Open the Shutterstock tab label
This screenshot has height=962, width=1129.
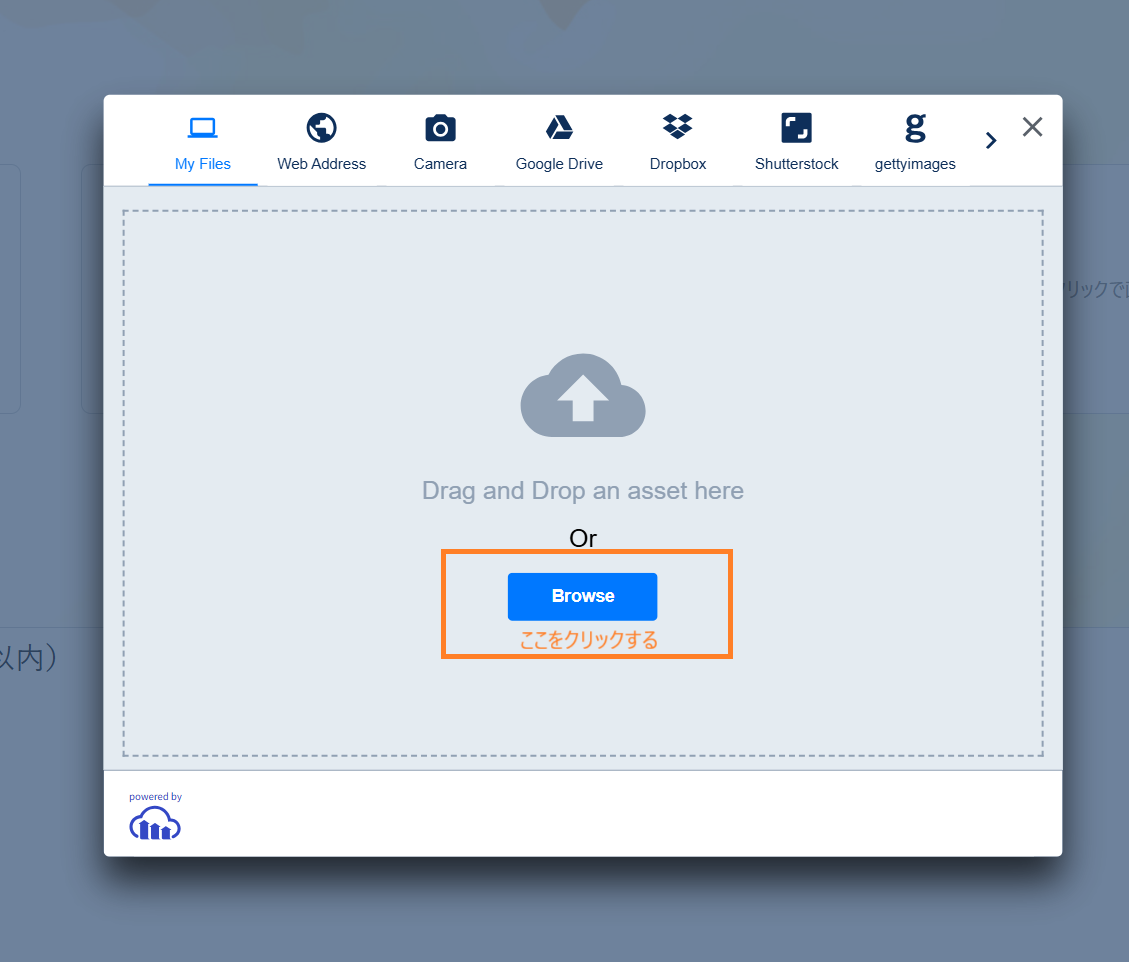[796, 164]
